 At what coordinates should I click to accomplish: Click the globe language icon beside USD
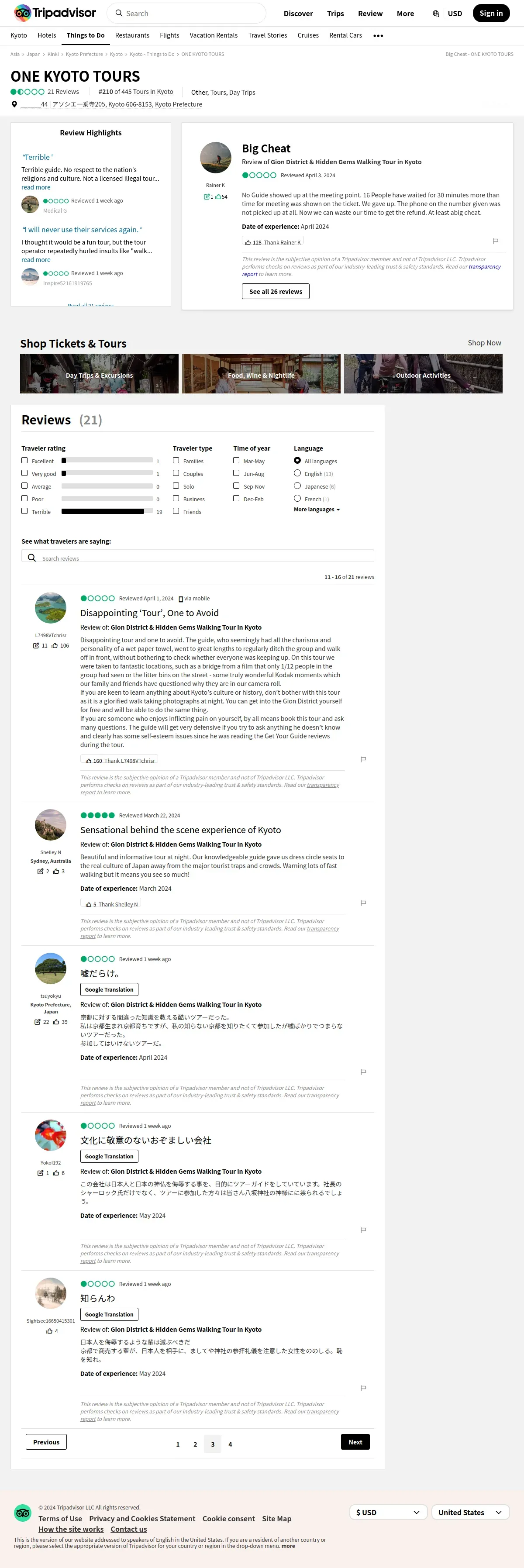[436, 14]
